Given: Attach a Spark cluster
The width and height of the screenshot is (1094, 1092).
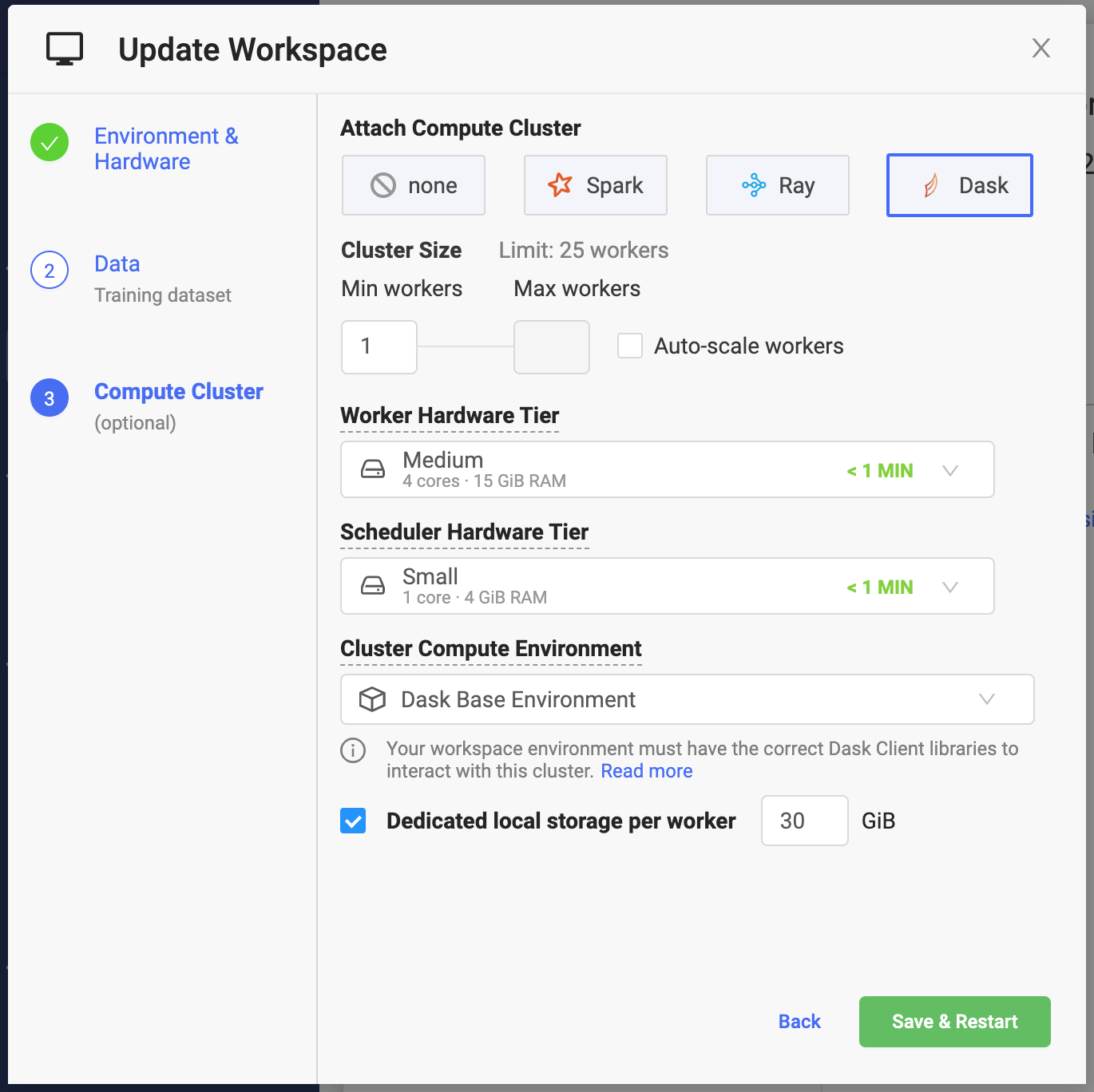Looking at the screenshot, I should coord(596,185).
